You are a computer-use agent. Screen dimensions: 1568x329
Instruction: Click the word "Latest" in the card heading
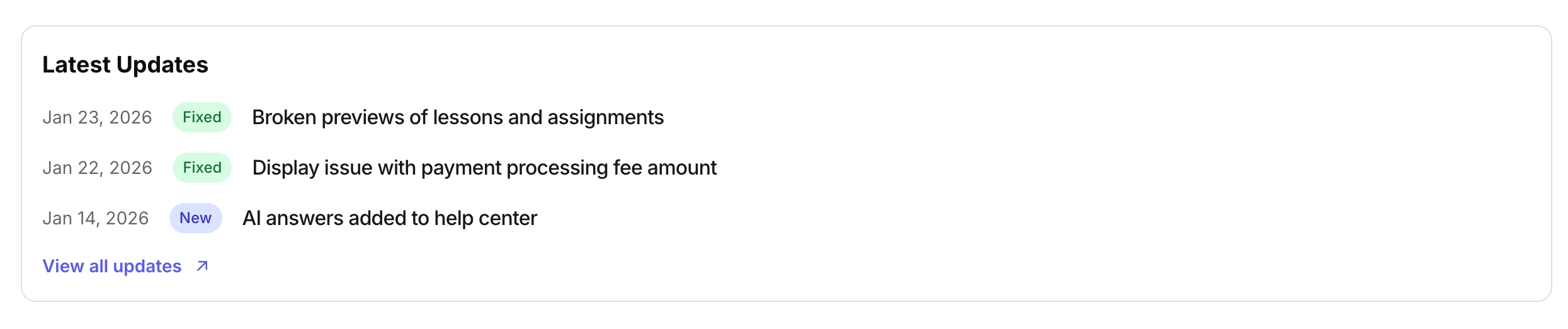76,65
